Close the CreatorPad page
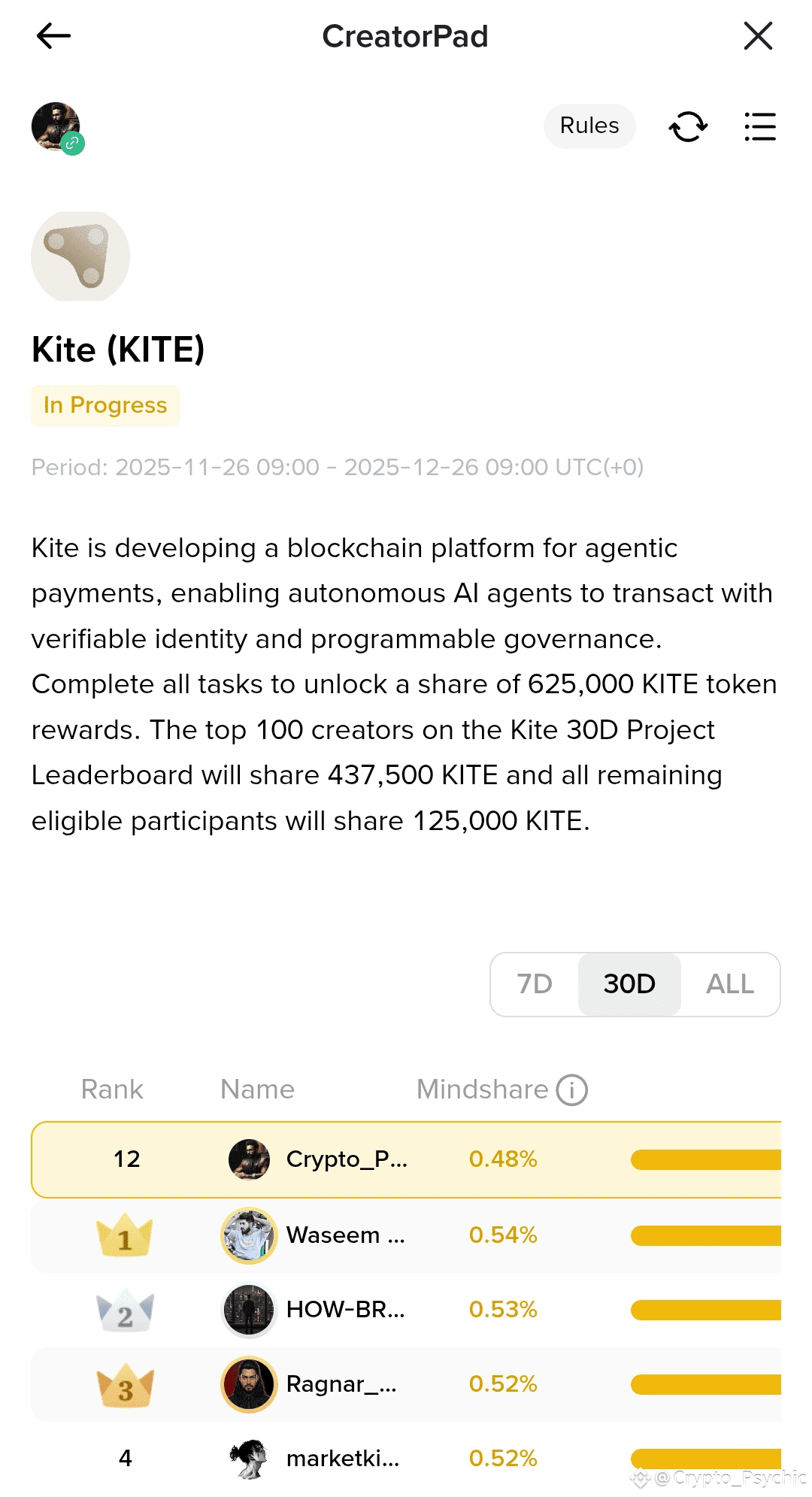Image resolution: width=812 pixels, height=1497 pixels. click(x=757, y=36)
